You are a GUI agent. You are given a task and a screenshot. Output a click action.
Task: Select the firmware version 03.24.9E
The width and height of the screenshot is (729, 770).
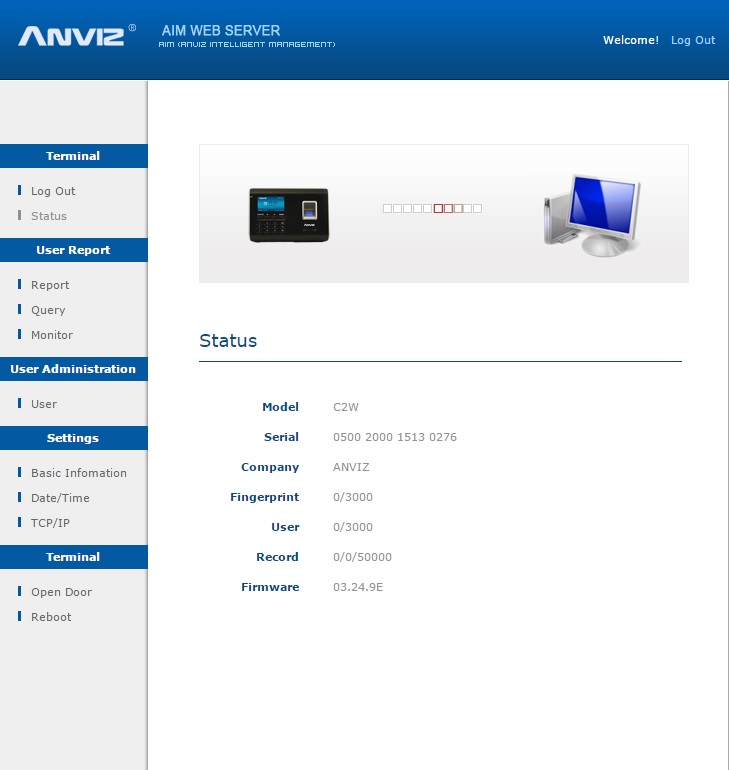click(358, 587)
